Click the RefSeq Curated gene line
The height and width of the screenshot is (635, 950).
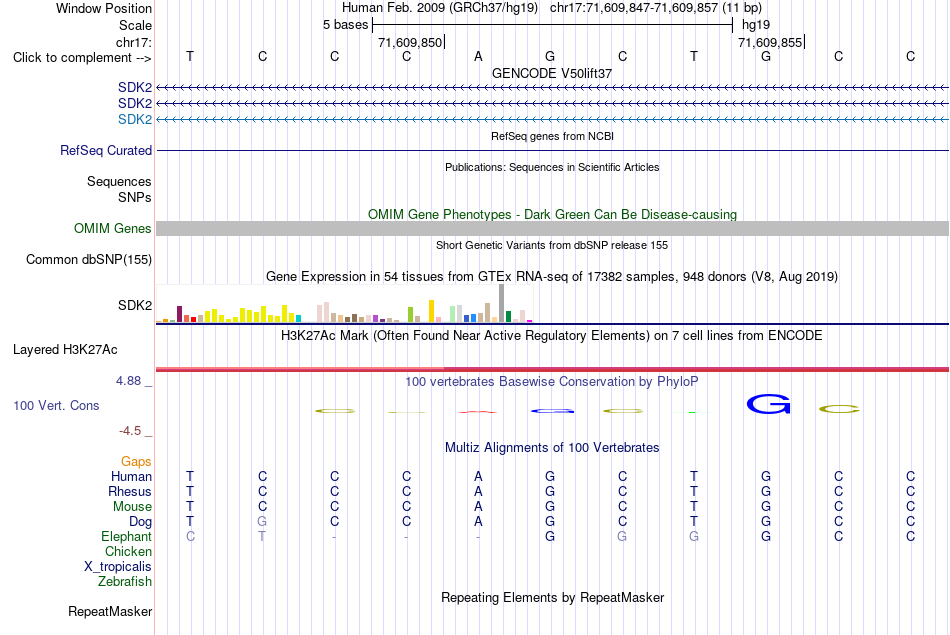click(x=552, y=150)
